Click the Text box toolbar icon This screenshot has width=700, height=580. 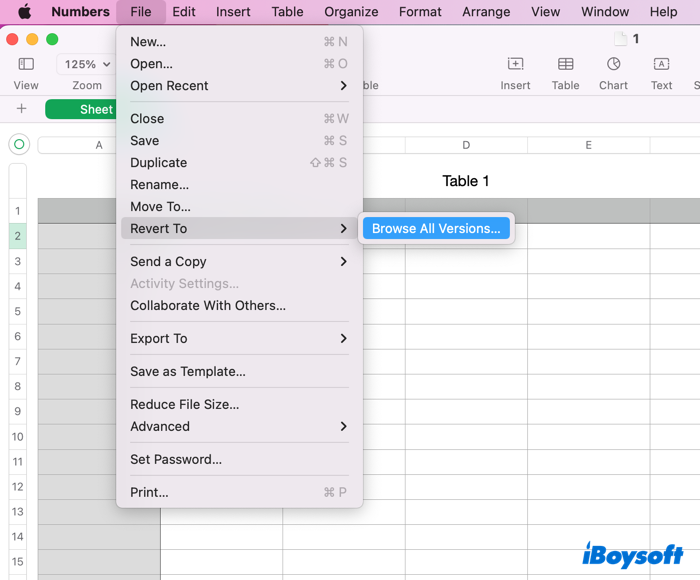[661, 64]
